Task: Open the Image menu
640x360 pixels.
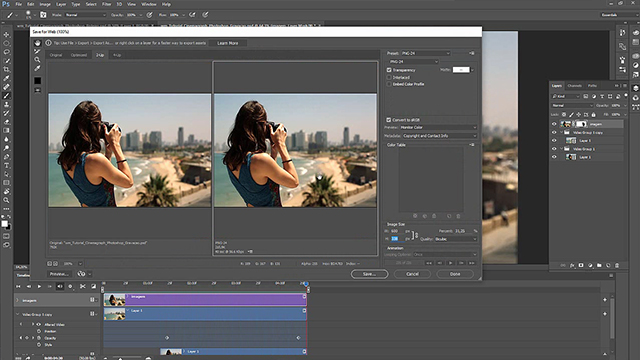Action: (45, 4)
